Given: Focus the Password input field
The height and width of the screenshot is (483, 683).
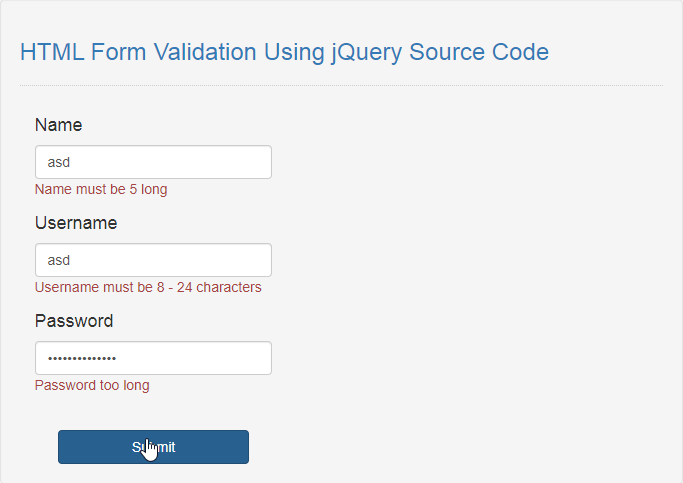Looking at the screenshot, I should 153,358.
